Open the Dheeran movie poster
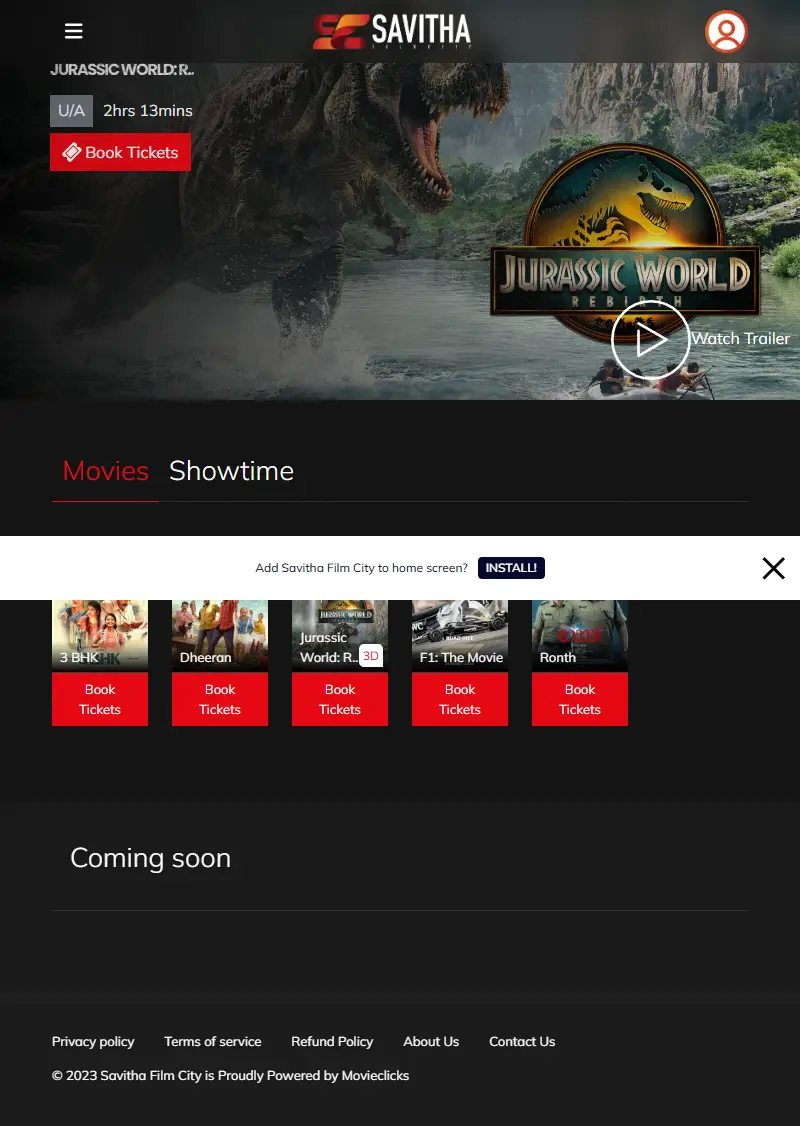 click(220, 635)
